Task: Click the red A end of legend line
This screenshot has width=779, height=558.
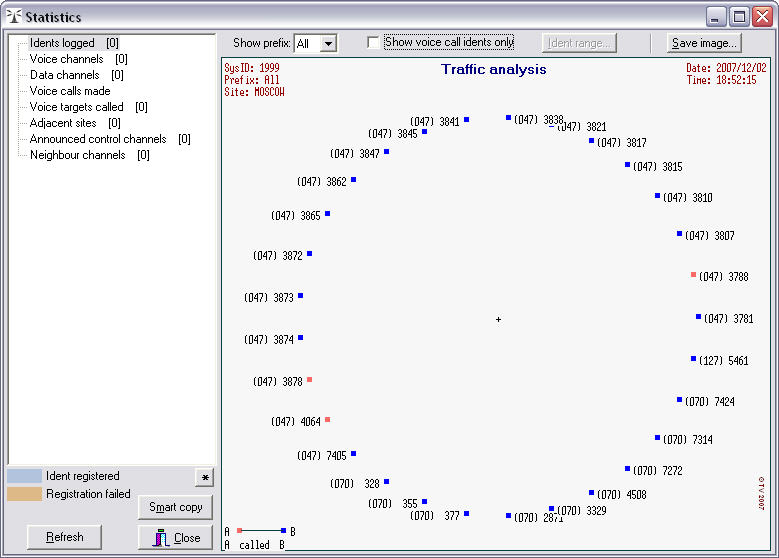Action: (239, 531)
